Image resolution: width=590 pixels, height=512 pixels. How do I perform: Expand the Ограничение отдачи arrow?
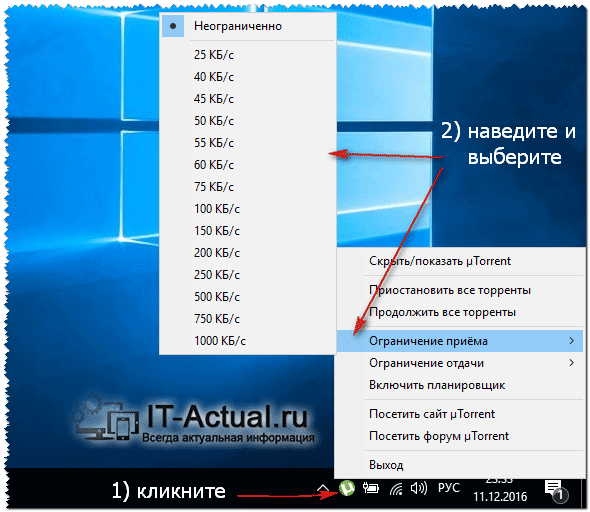point(572,363)
